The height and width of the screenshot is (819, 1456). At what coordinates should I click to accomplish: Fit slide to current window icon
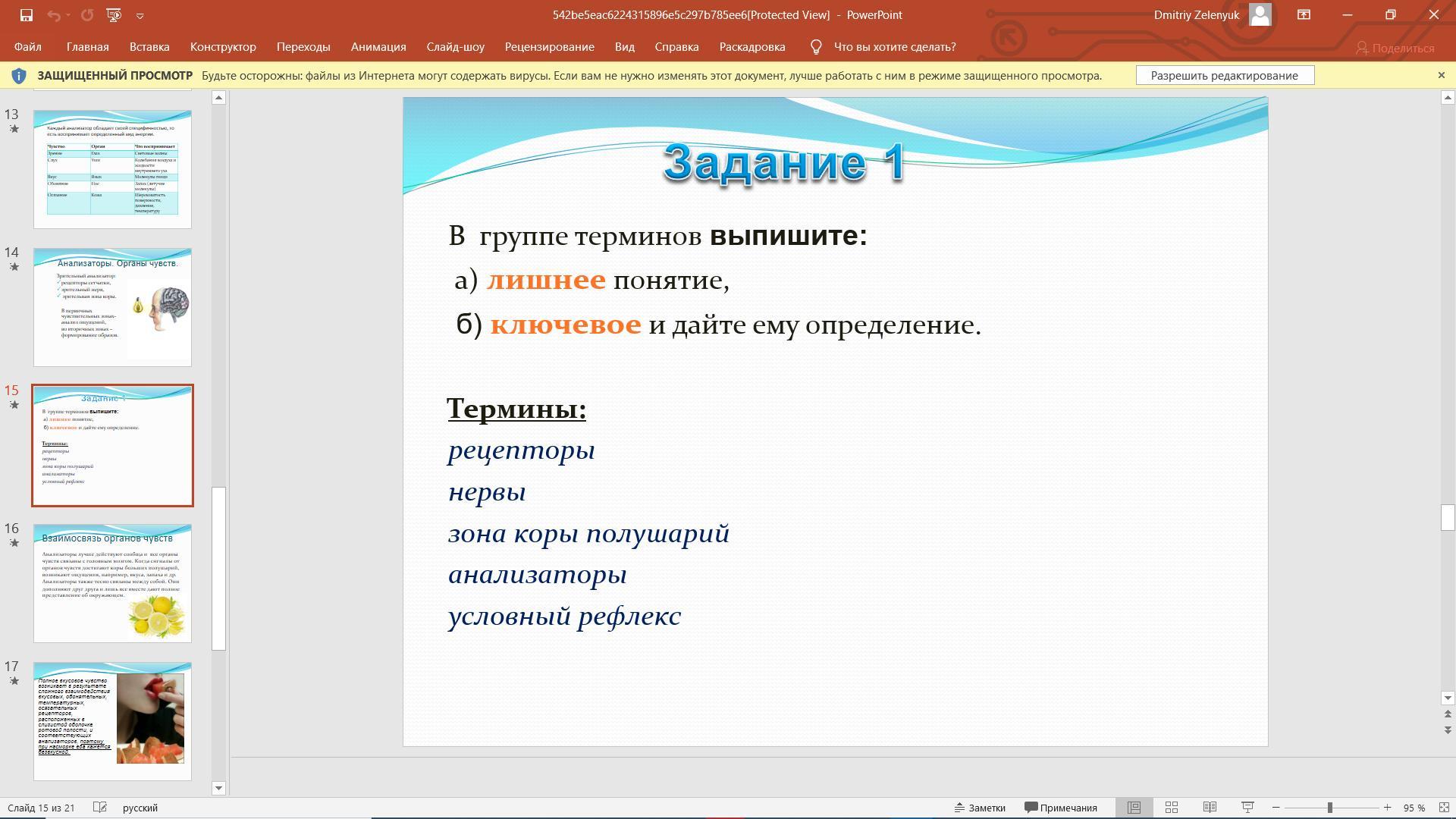click(x=1445, y=808)
